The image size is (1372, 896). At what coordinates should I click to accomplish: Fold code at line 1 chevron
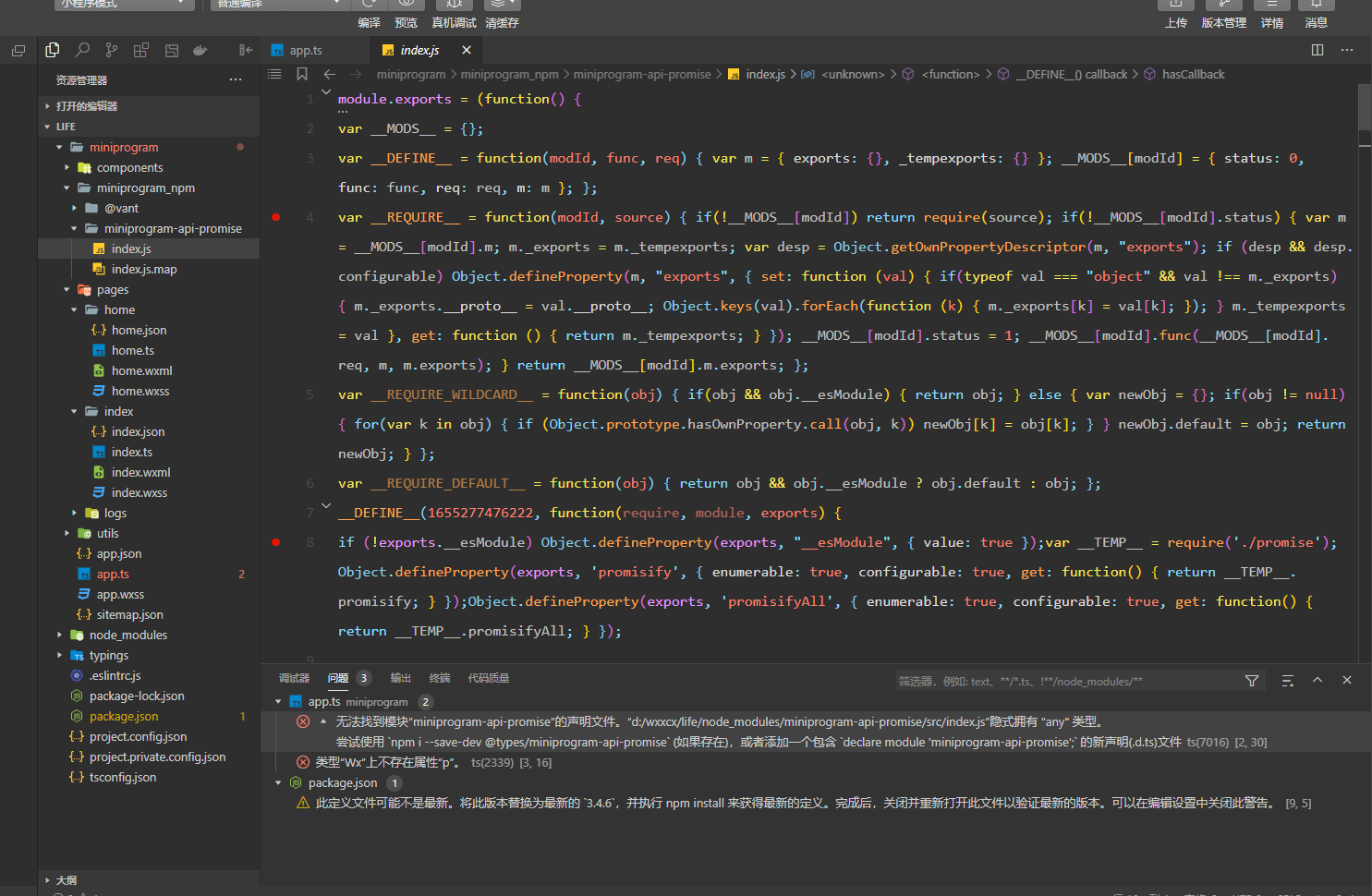click(x=326, y=91)
